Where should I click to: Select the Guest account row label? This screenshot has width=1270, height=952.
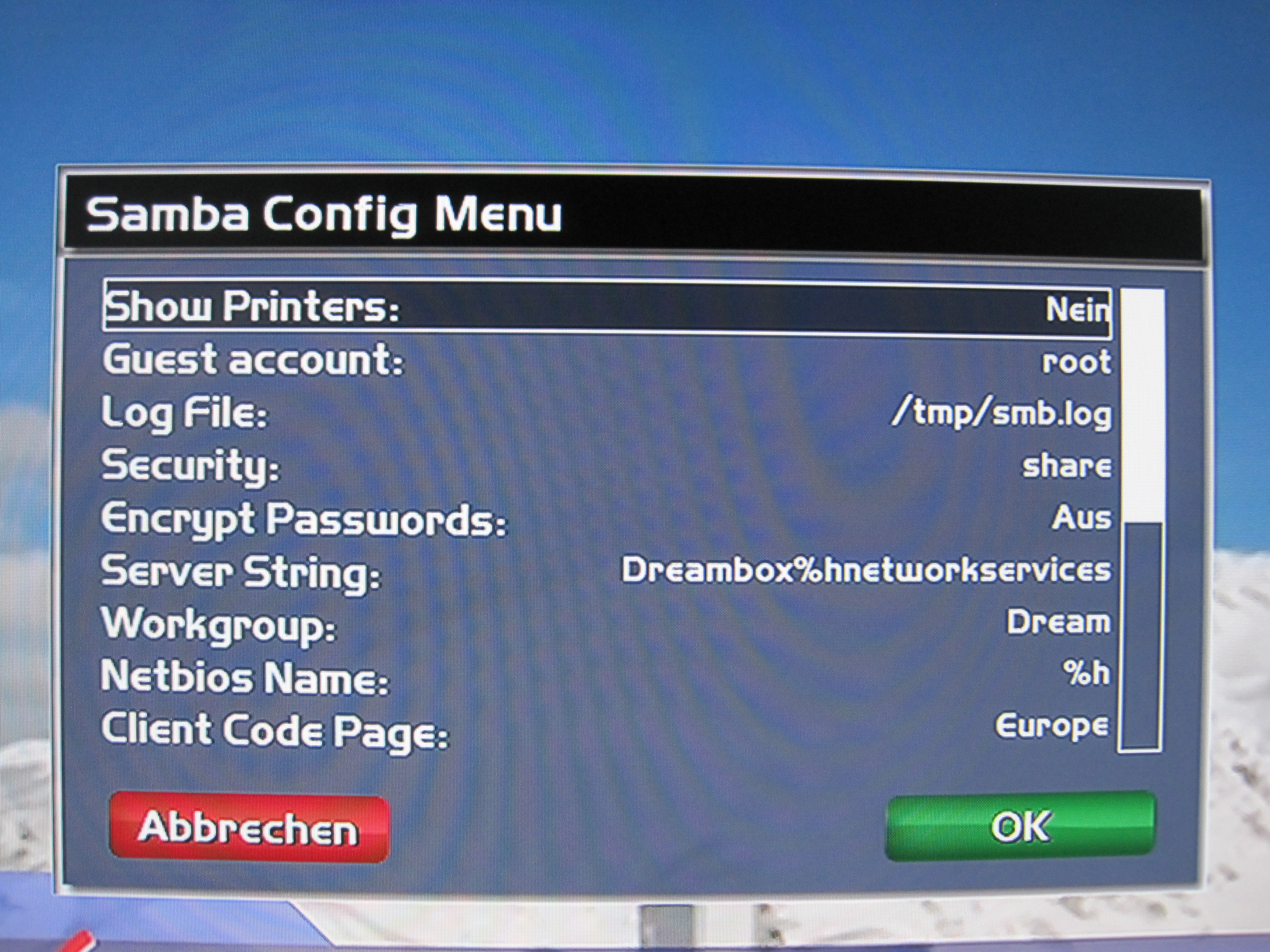click(x=253, y=360)
